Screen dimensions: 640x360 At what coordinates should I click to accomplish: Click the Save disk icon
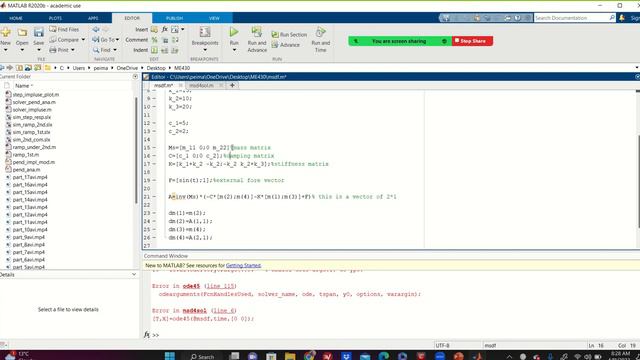pos(39,33)
